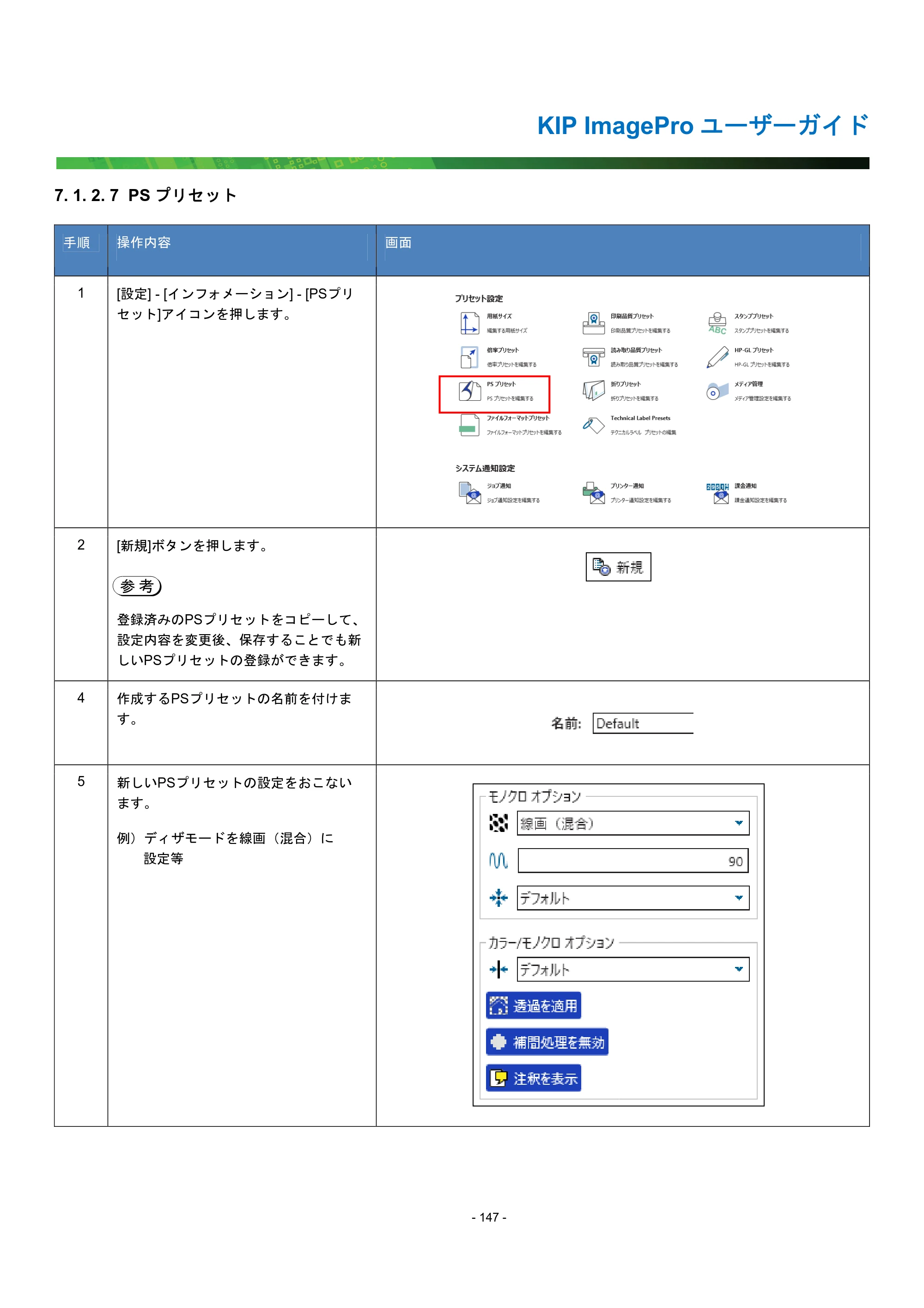Click the dither pattern icon in モノクロ オプション
The width and height of the screenshot is (924, 1308).
(x=498, y=823)
